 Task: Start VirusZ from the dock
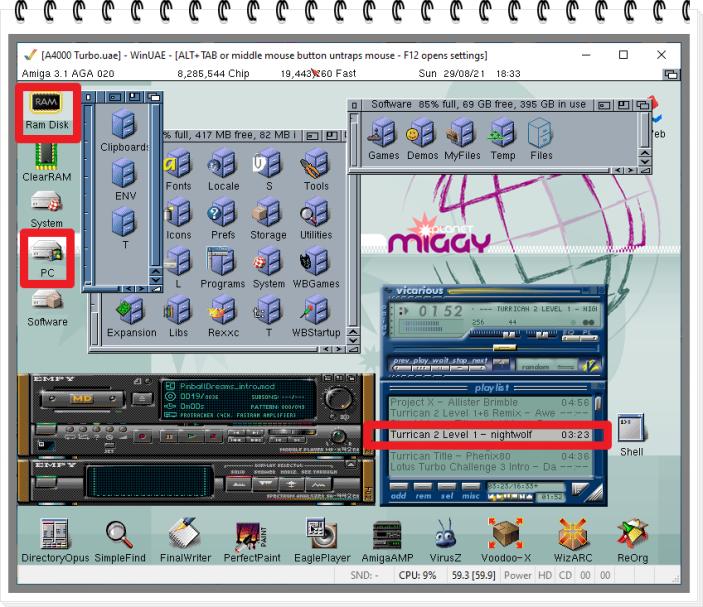click(x=445, y=541)
